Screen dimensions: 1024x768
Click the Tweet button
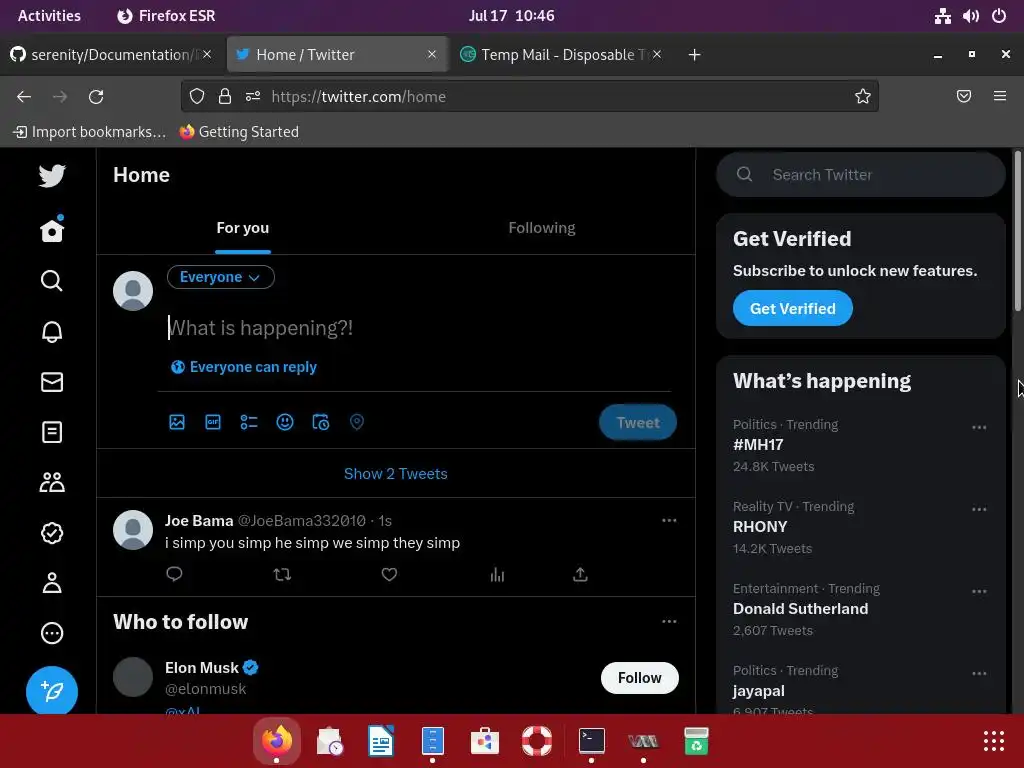637,423
